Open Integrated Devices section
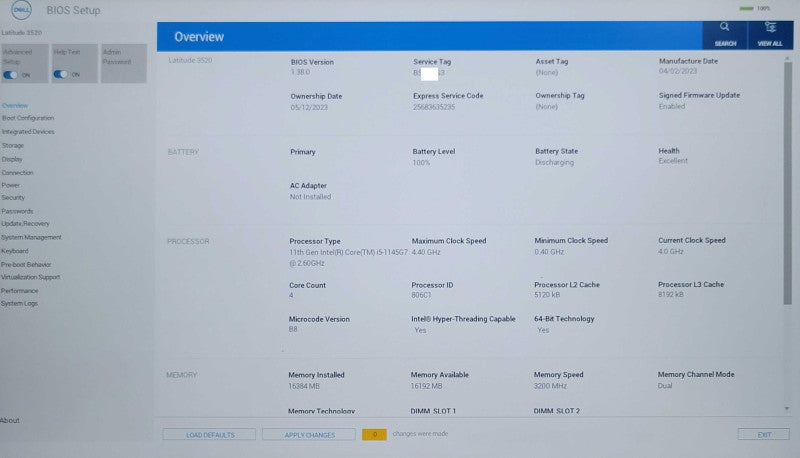 coord(28,132)
